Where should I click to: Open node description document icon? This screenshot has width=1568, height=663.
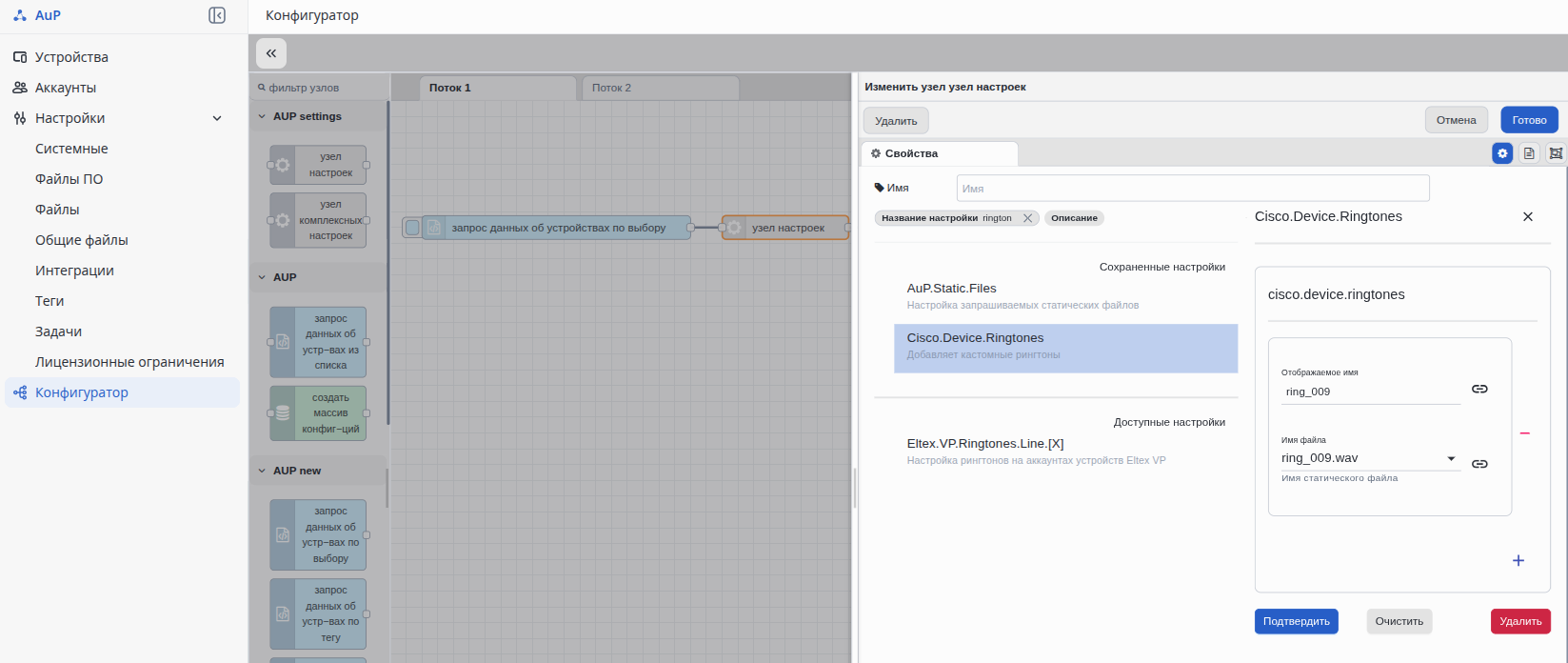1529,153
